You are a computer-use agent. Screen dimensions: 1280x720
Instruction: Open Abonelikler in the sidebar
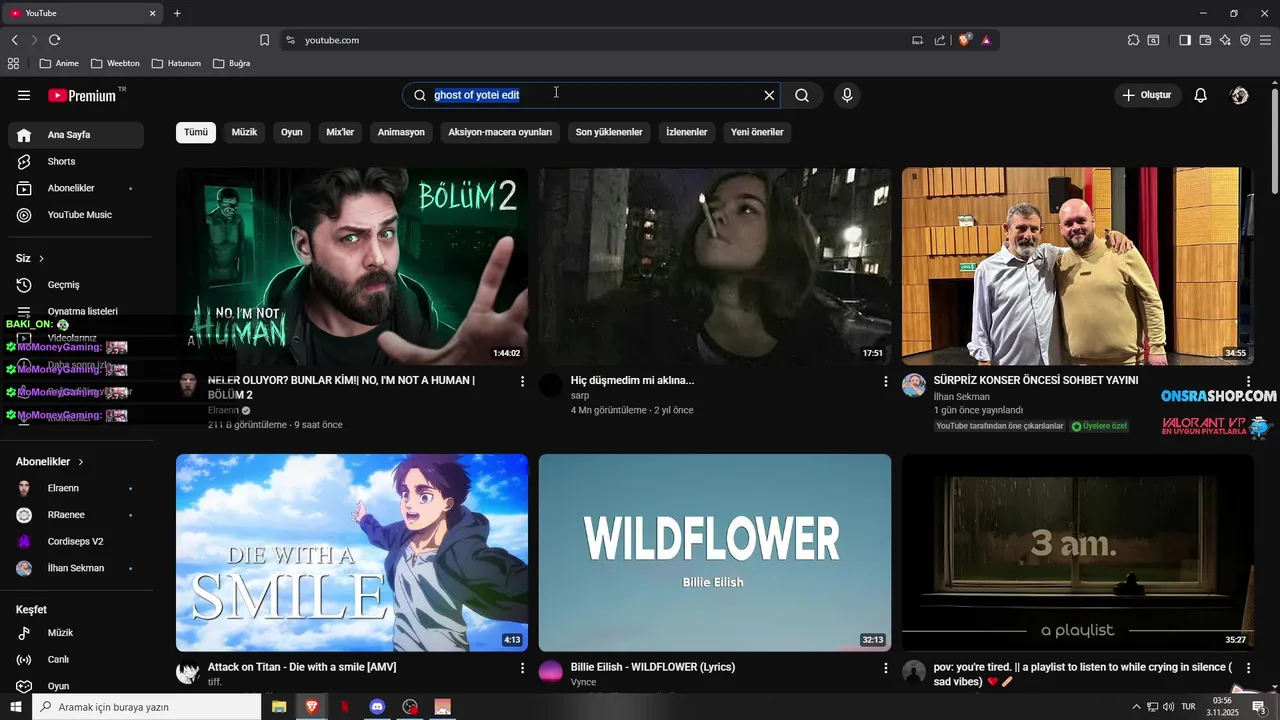[x=76, y=188]
